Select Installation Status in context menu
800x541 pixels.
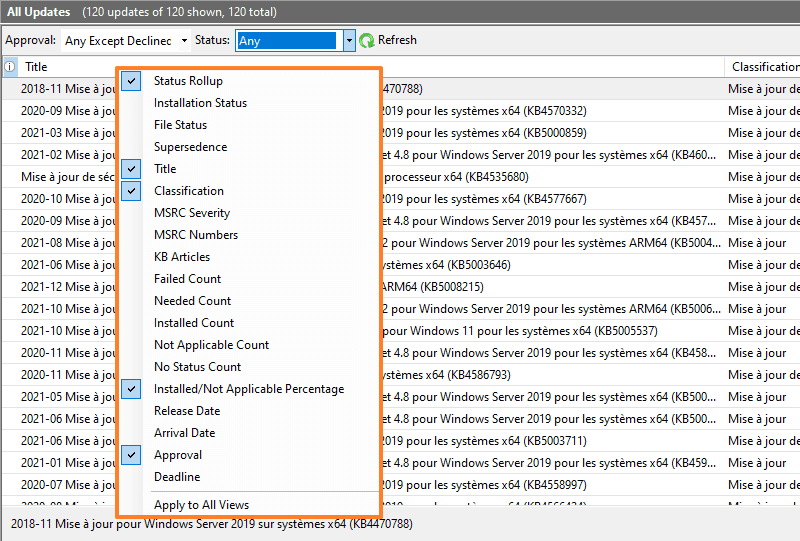[200, 103]
